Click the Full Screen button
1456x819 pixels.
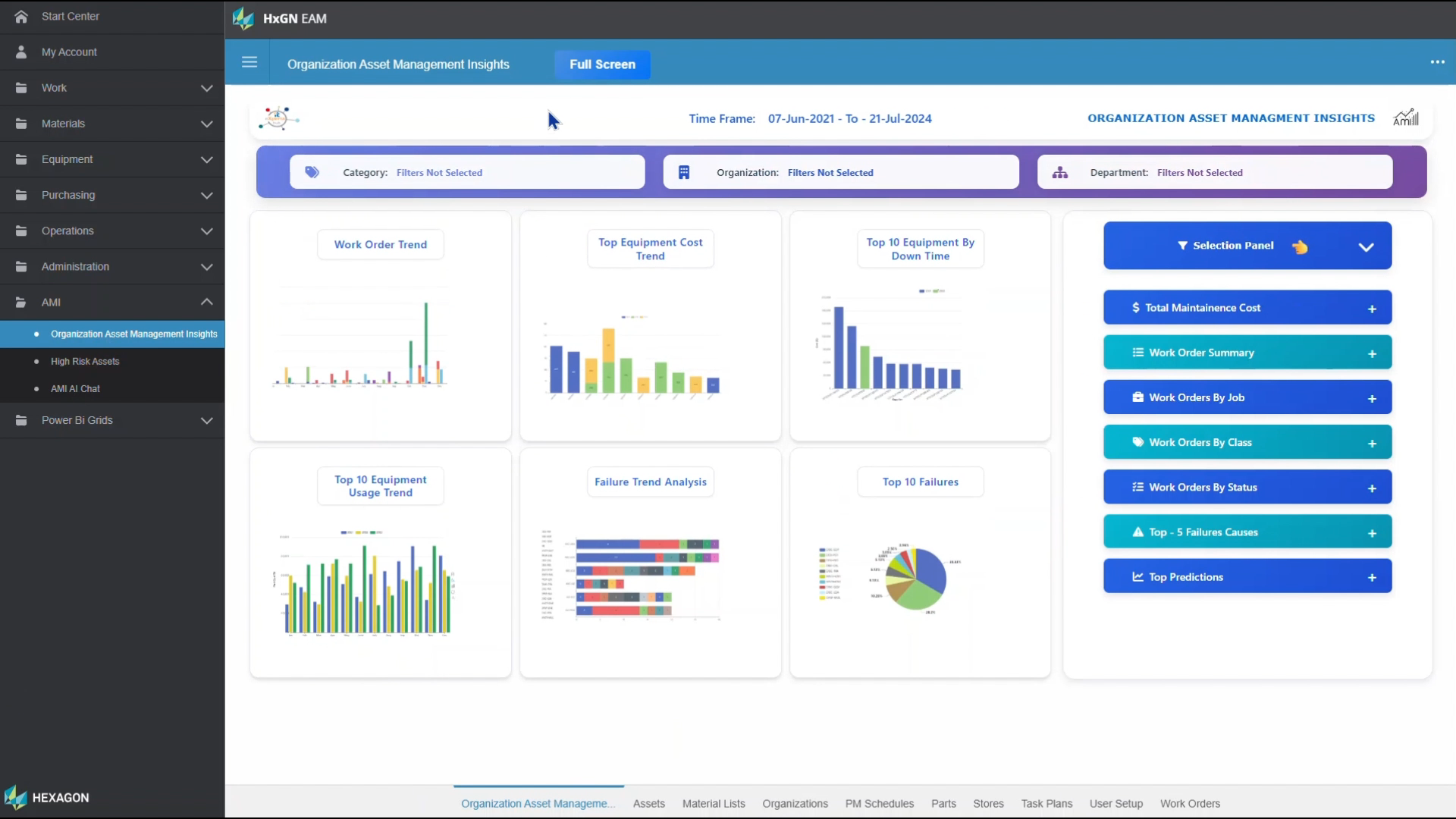click(603, 64)
